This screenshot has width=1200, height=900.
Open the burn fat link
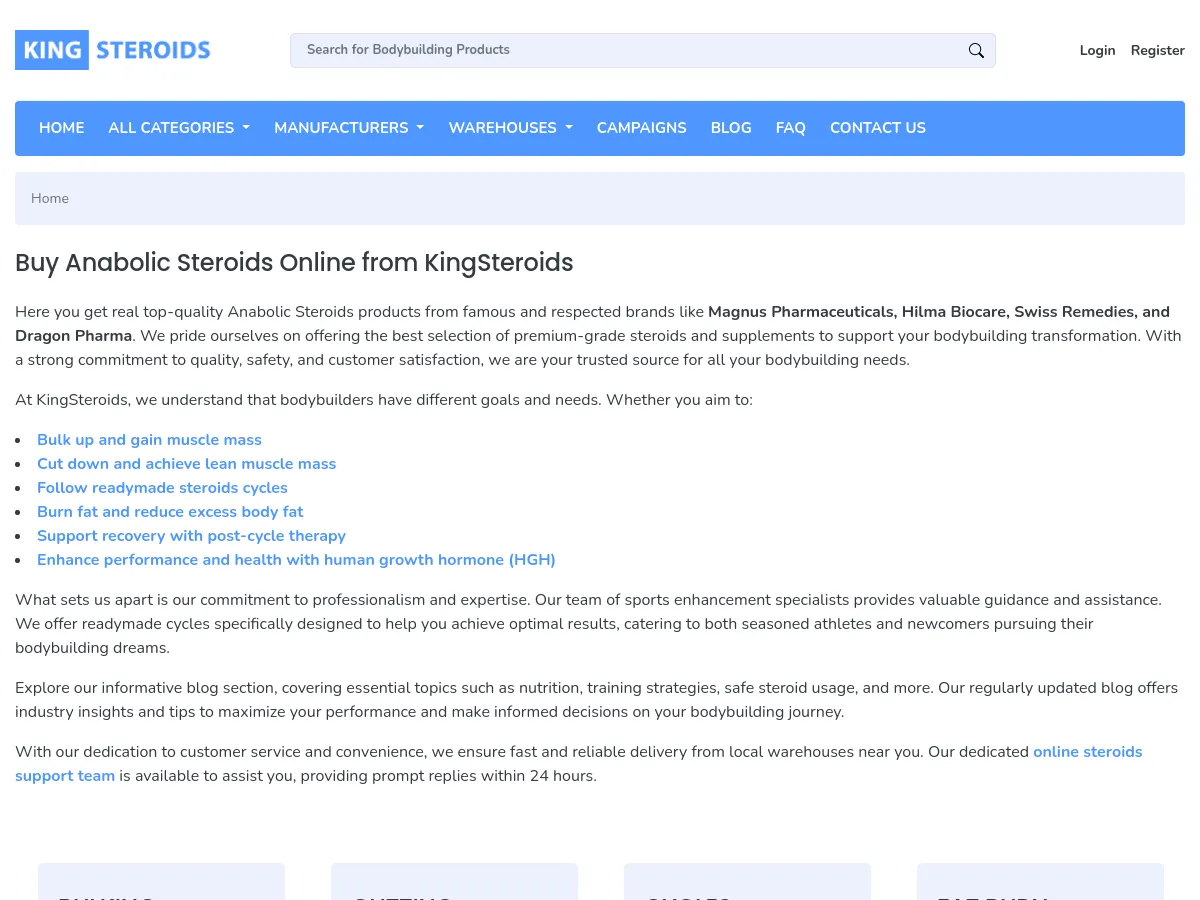pos(170,512)
